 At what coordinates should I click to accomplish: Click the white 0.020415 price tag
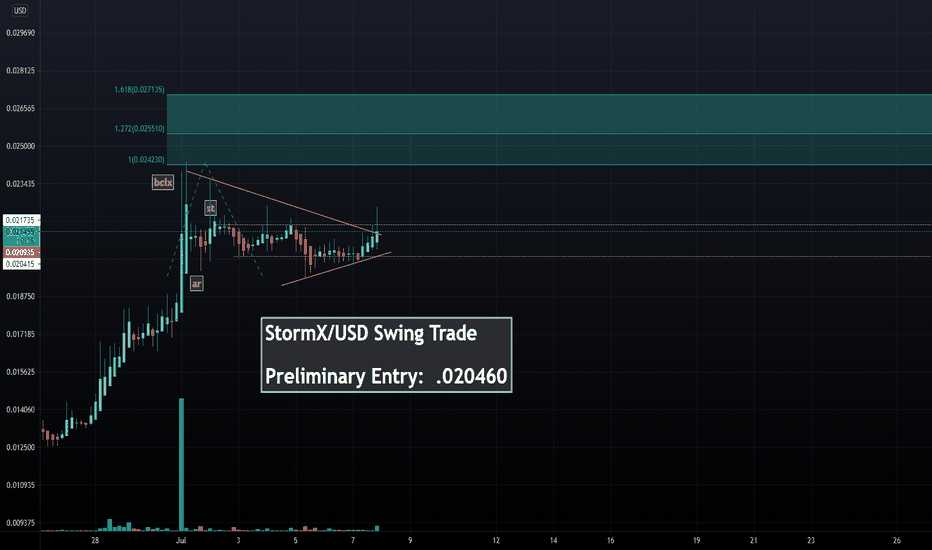(21, 264)
